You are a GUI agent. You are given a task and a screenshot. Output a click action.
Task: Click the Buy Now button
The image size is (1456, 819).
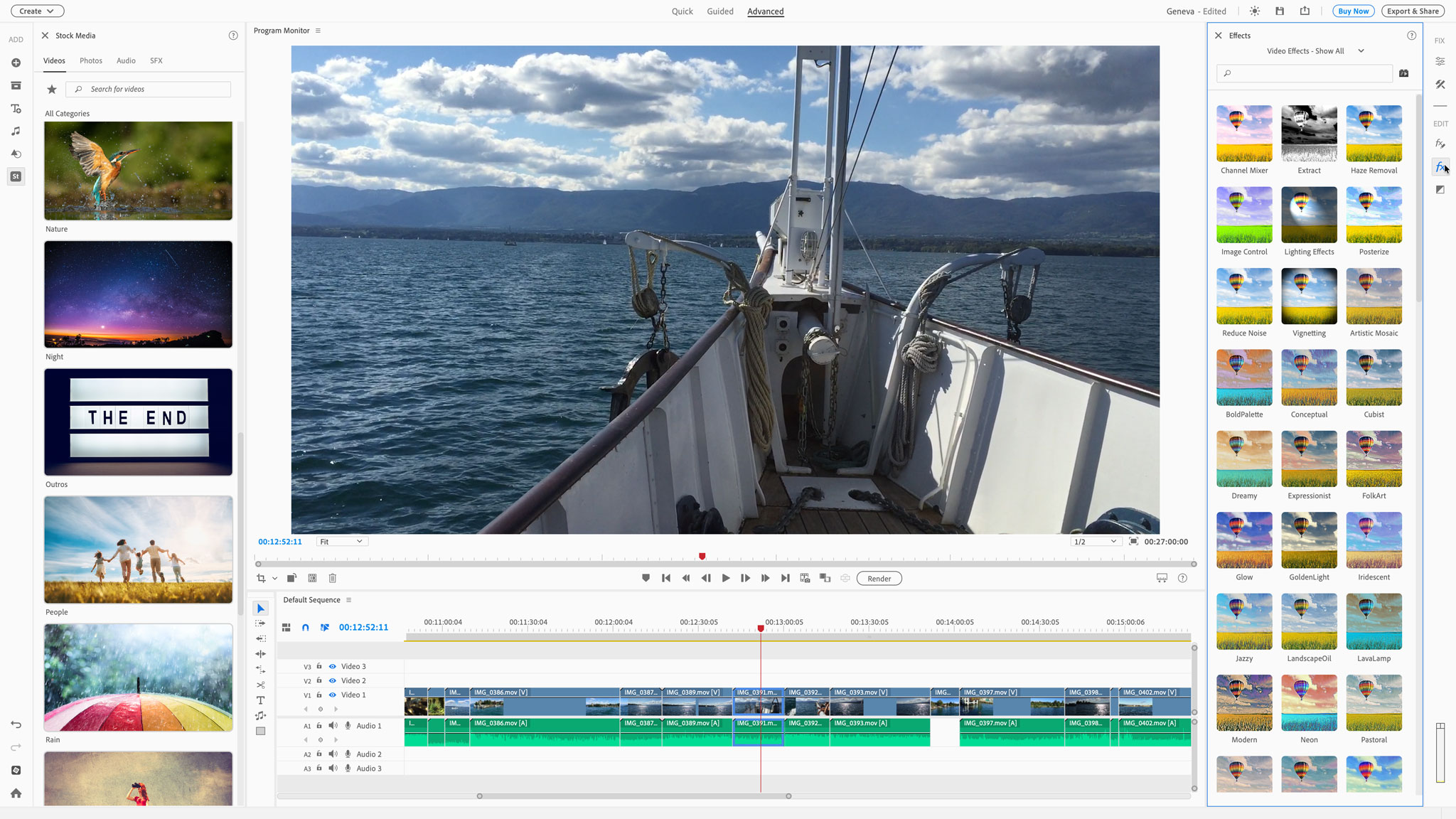[1353, 11]
